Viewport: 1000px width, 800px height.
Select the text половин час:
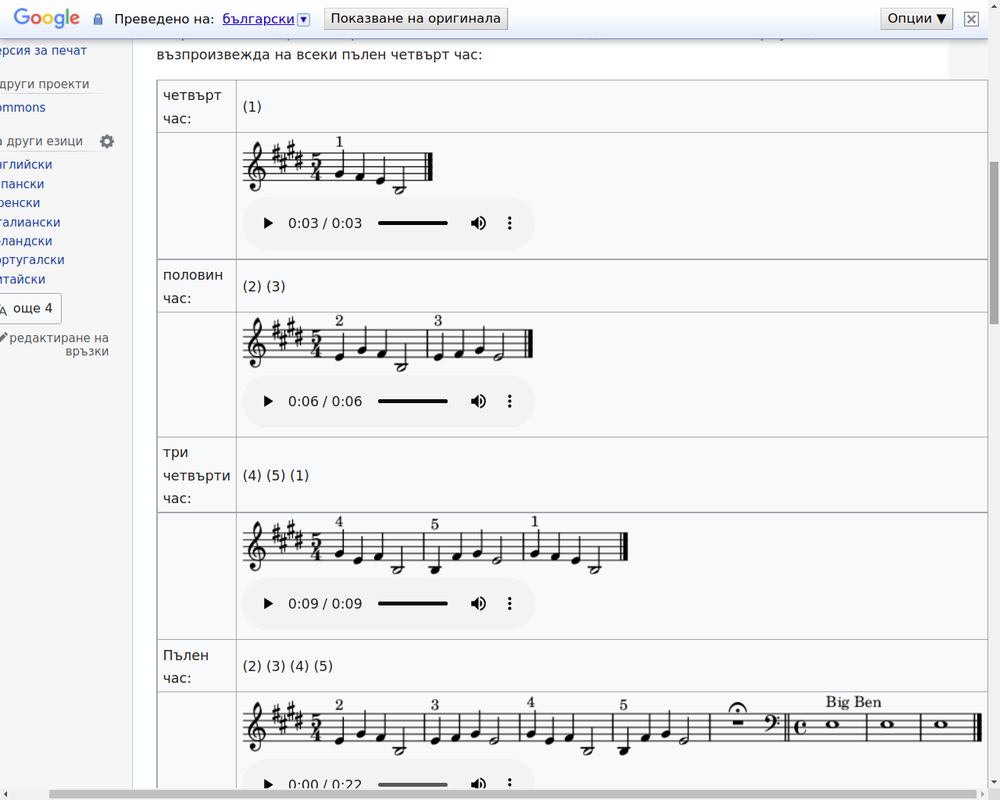[193, 286]
